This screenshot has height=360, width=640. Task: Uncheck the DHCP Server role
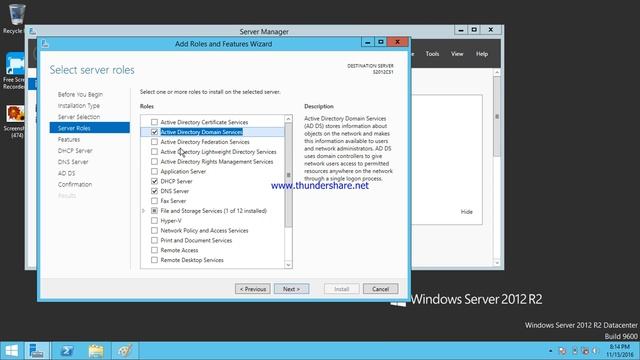[154, 181]
